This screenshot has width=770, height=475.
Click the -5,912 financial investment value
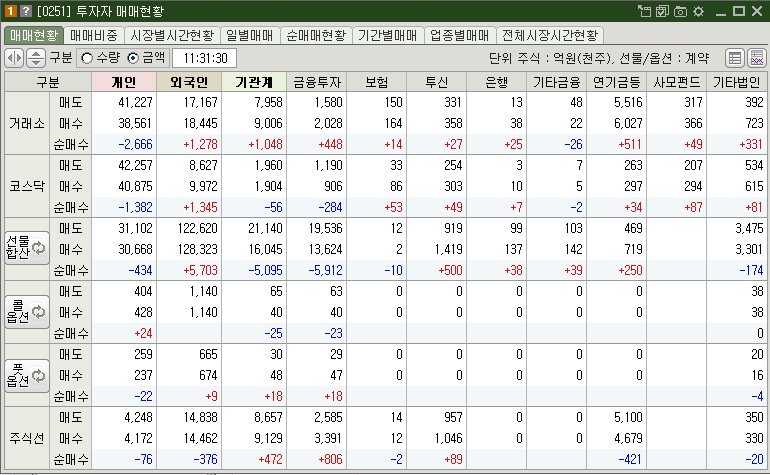coord(325,270)
